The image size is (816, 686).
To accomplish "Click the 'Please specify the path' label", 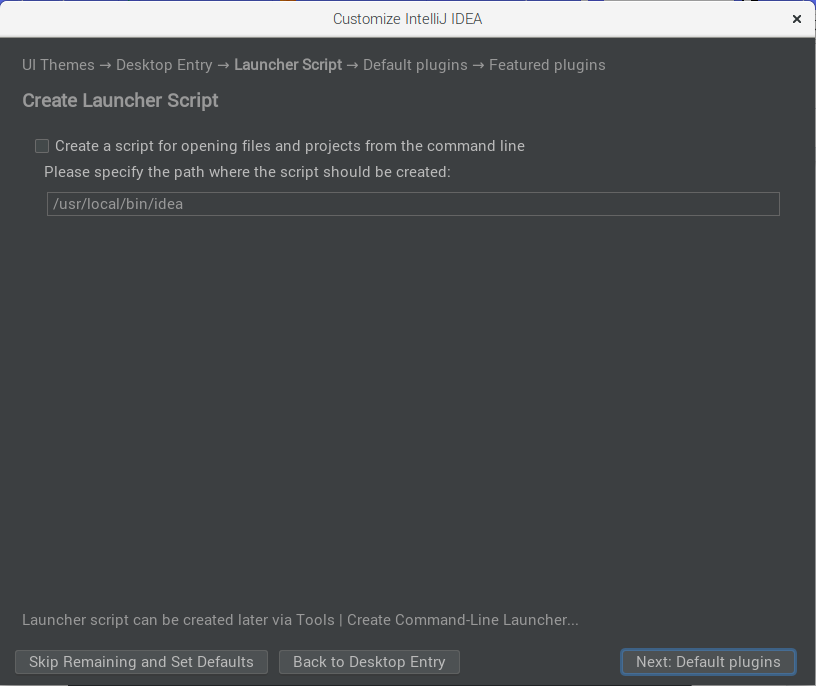I will (x=247, y=172).
